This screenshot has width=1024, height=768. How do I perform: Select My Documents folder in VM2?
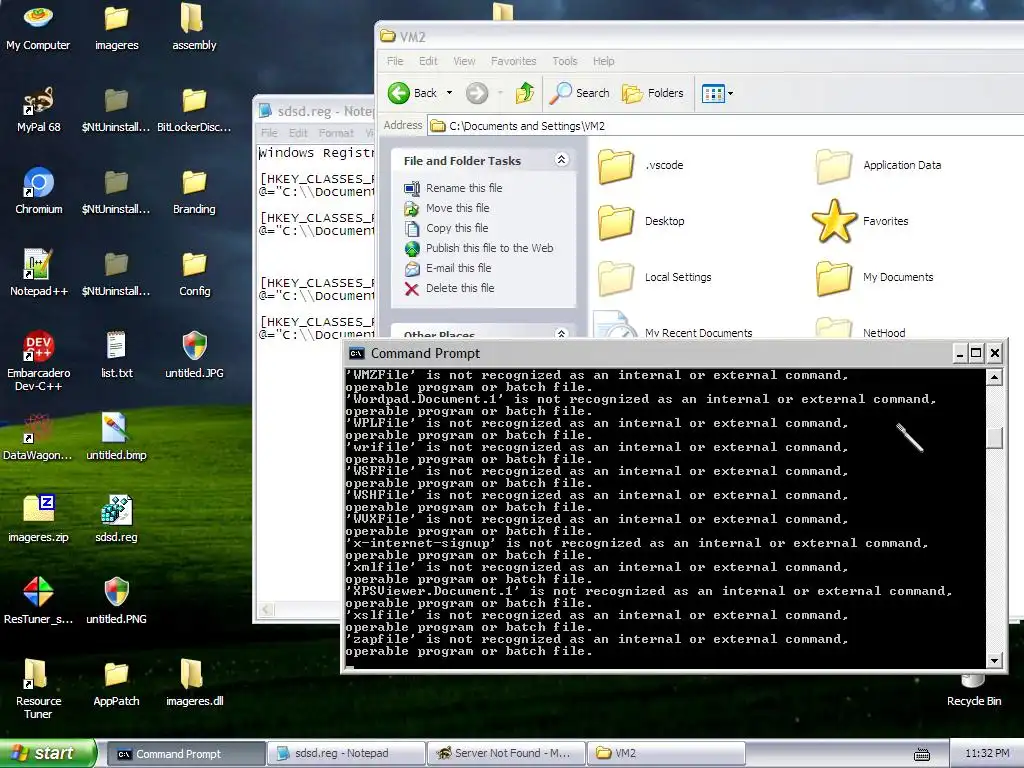pyautogui.click(x=874, y=278)
